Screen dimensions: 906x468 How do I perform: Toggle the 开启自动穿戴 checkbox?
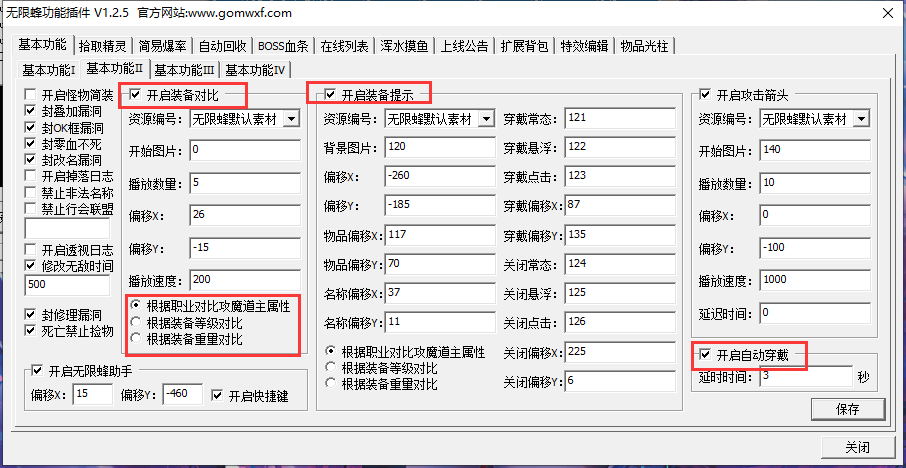[706, 355]
